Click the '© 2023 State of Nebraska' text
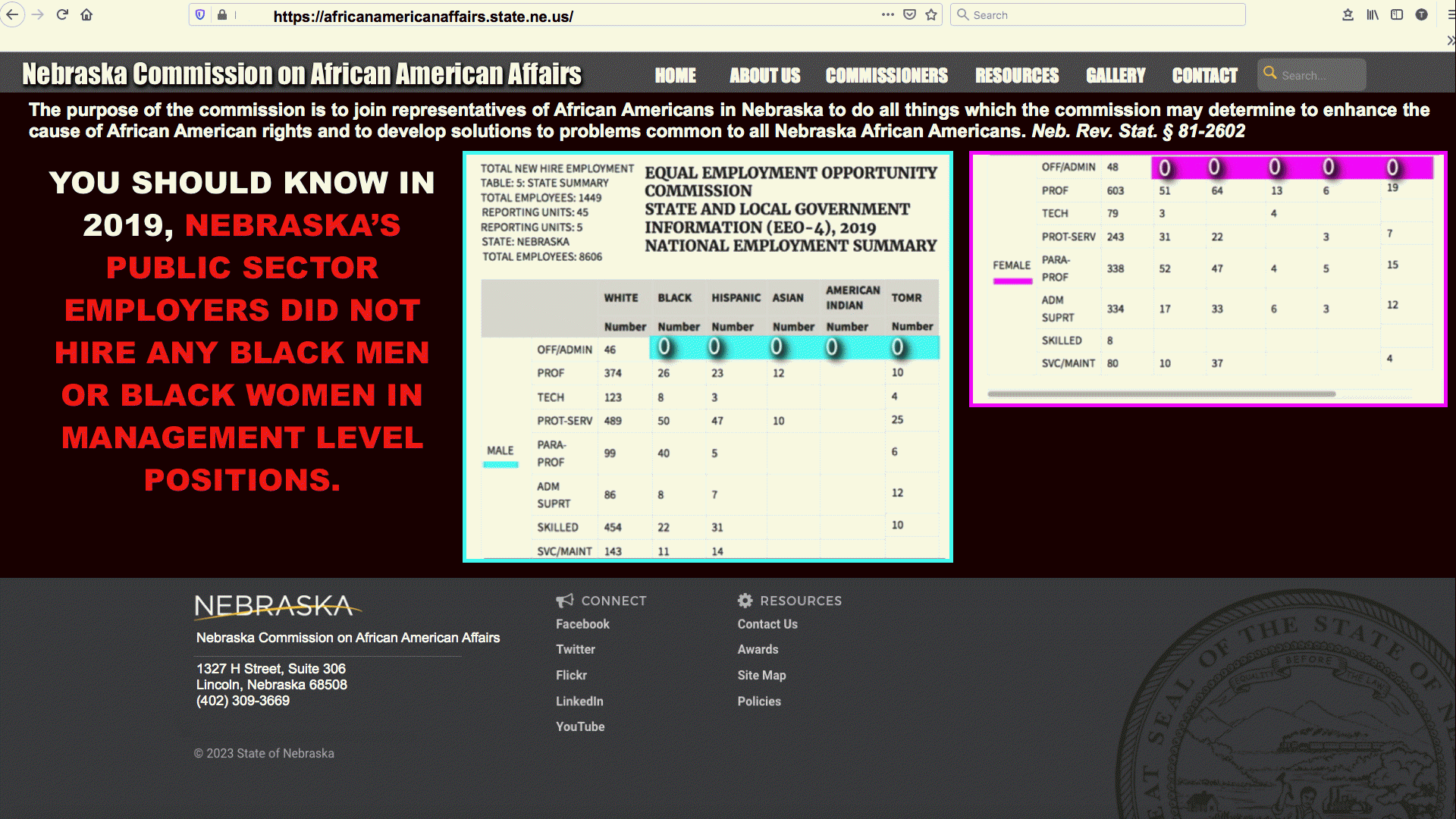The image size is (1456, 819). (264, 753)
